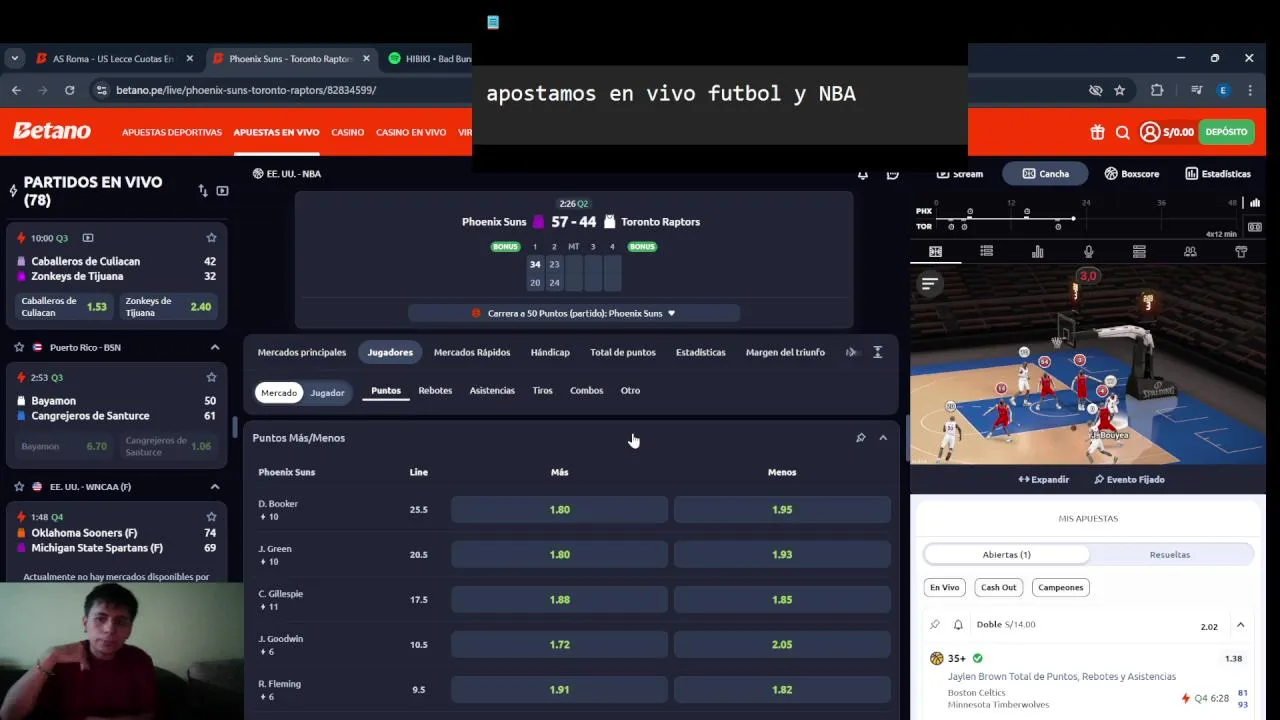Toggle Evento Fijado pin option
The height and width of the screenshot is (720, 1280).
pyautogui.click(x=1129, y=480)
